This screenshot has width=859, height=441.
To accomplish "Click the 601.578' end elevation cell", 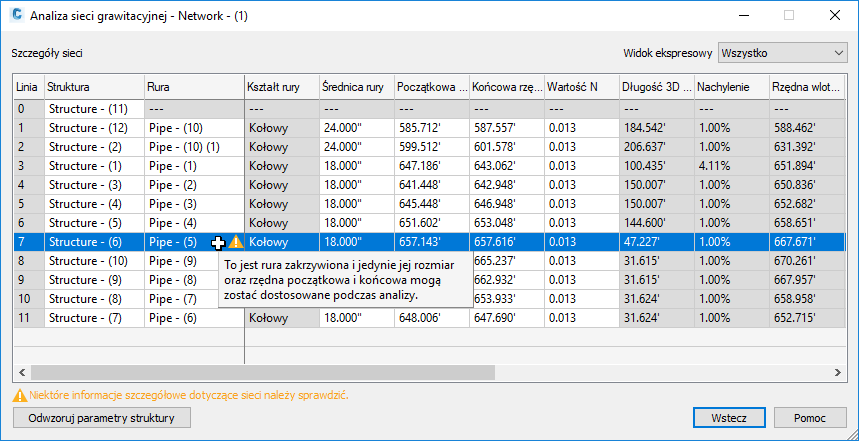I will [x=507, y=147].
